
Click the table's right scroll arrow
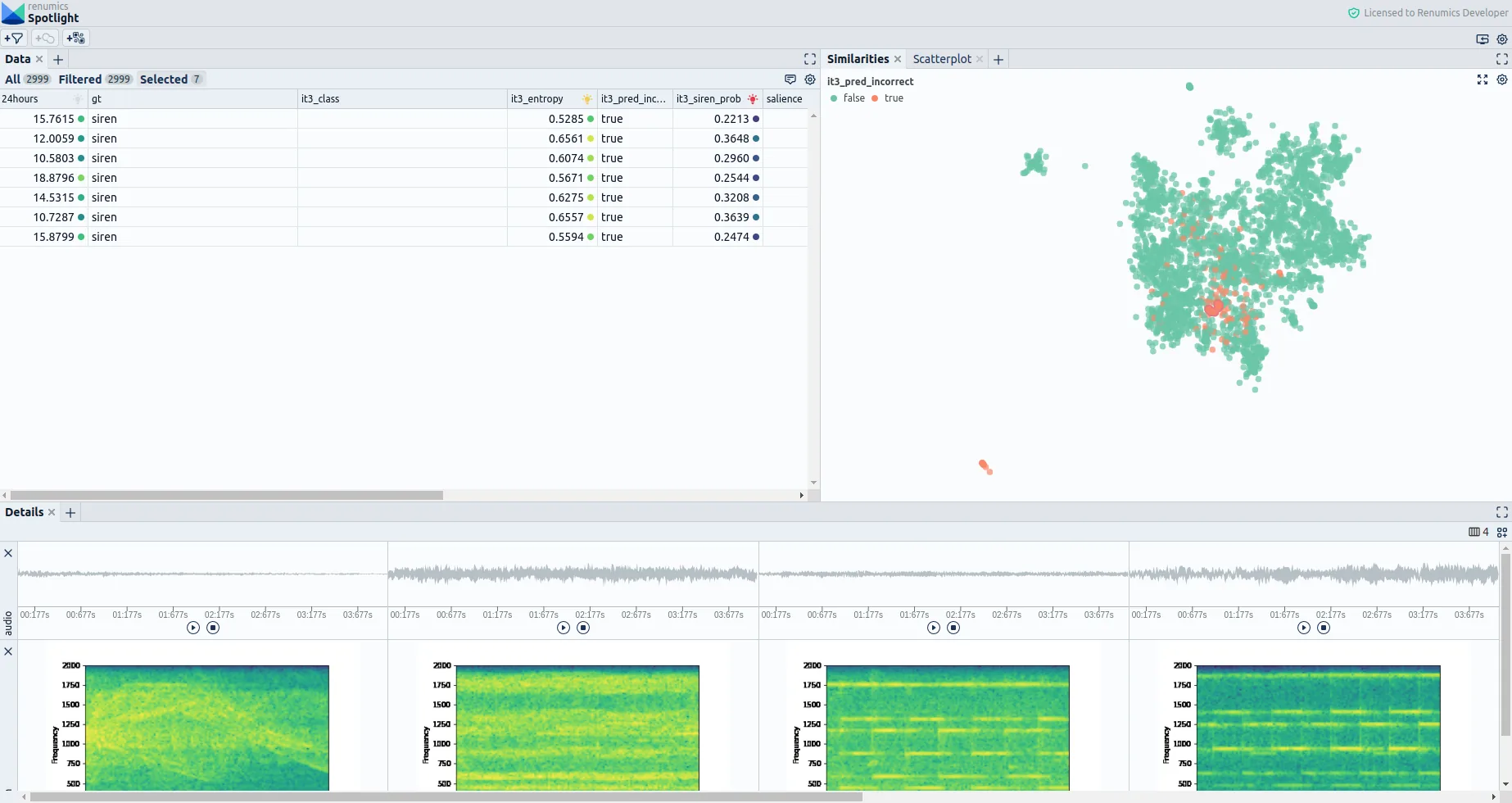click(801, 495)
